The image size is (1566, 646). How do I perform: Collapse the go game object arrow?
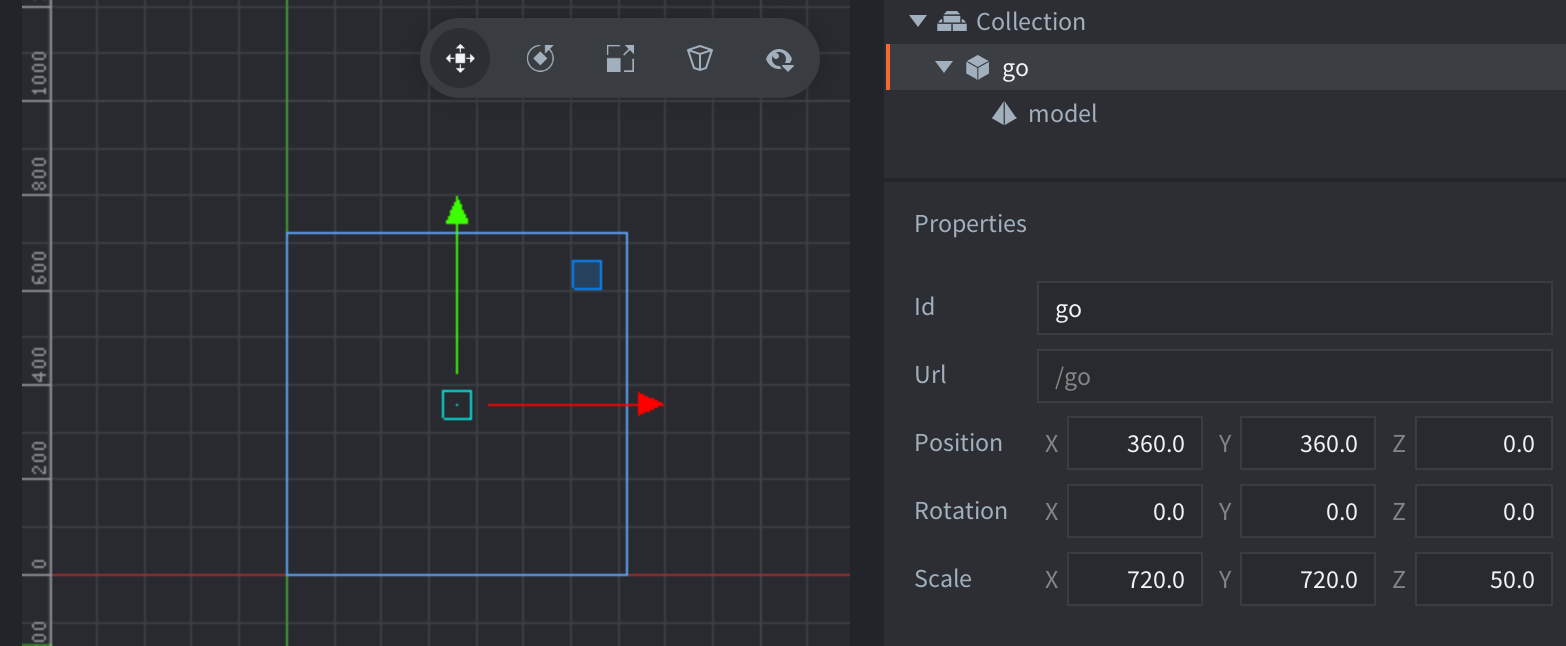tap(944, 68)
